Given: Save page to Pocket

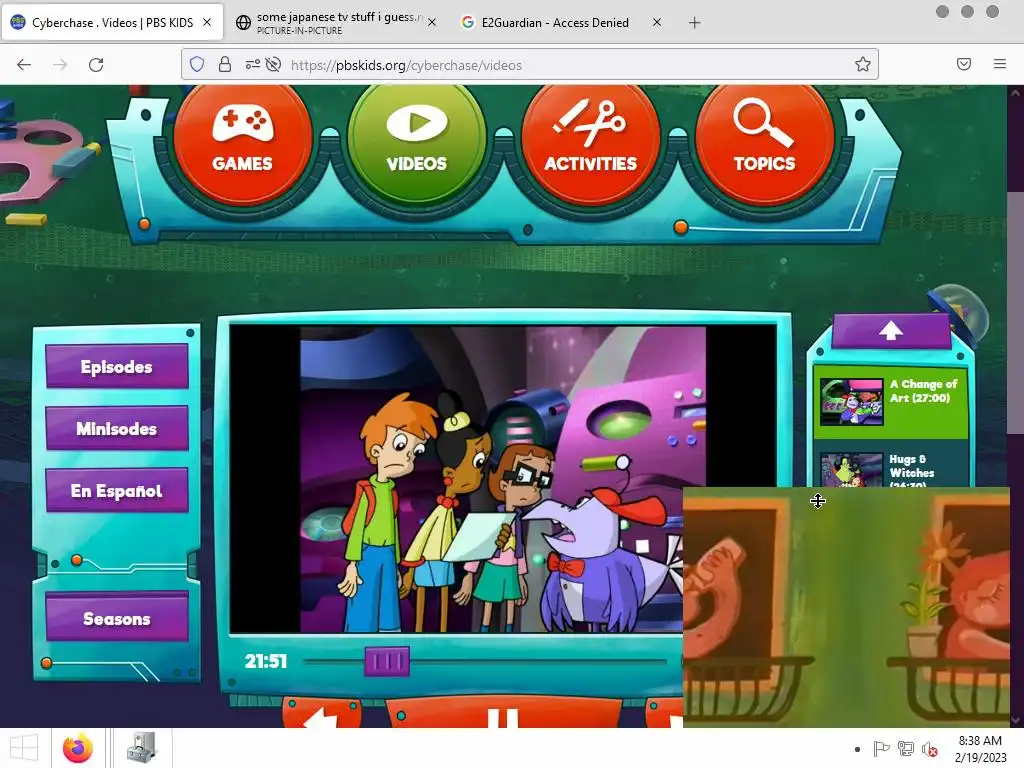Looking at the screenshot, I should pos(964,64).
